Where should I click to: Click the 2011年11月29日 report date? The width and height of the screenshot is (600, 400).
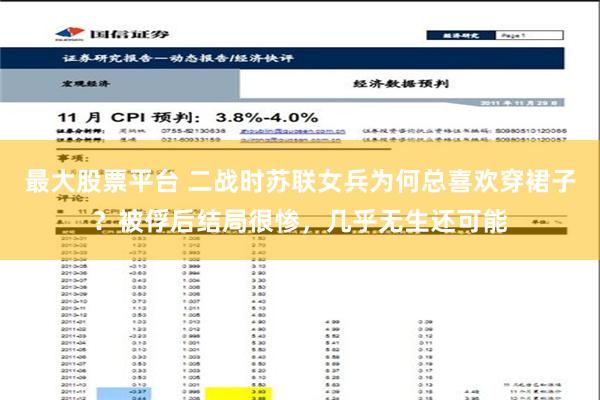[518, 103]
